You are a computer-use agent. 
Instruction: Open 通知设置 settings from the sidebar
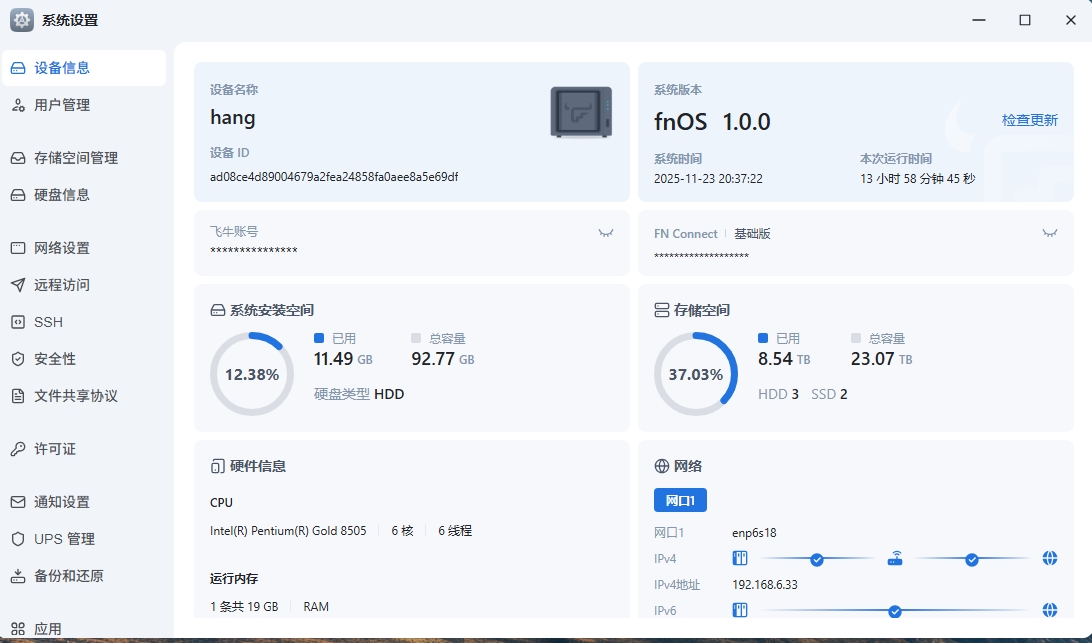tap(64, 502)
